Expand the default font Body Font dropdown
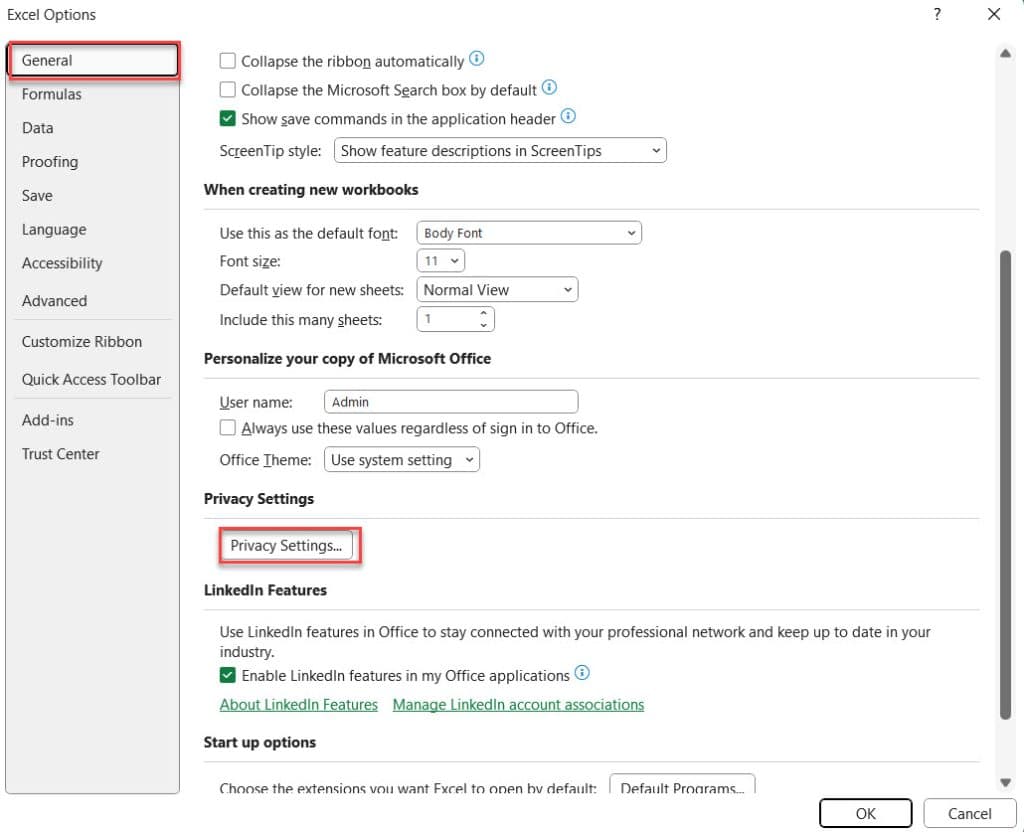The width and height of the screenshot is (1024, 832). (529, 233)
